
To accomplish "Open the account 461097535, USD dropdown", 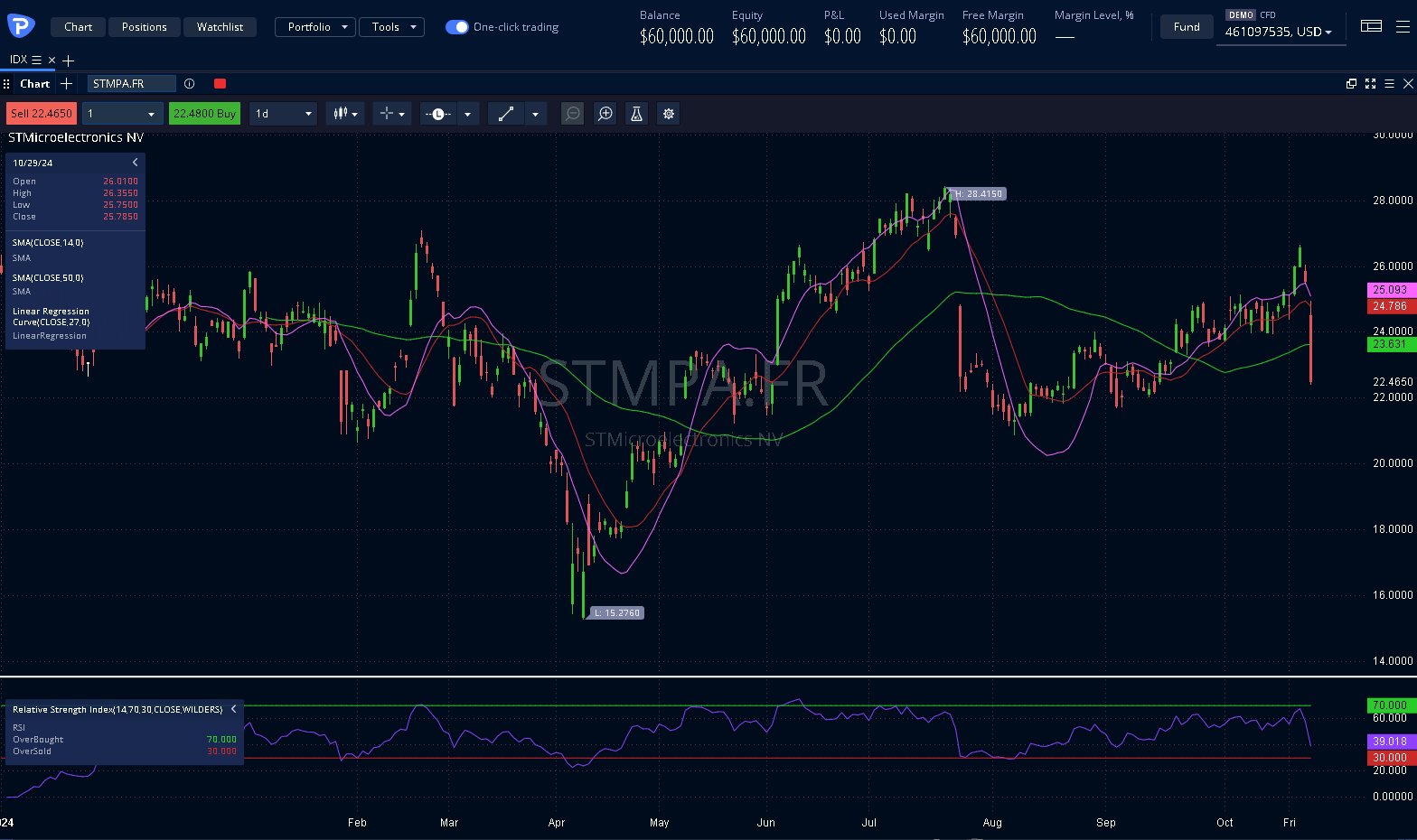I will coord(1279,32).
